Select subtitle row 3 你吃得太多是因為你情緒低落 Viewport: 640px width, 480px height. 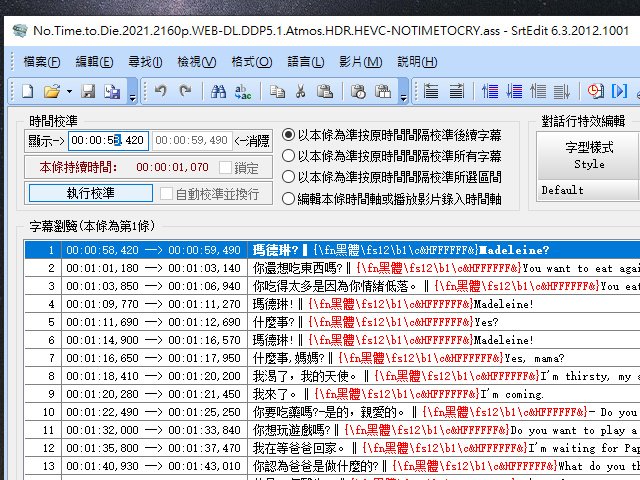[332, 286]
